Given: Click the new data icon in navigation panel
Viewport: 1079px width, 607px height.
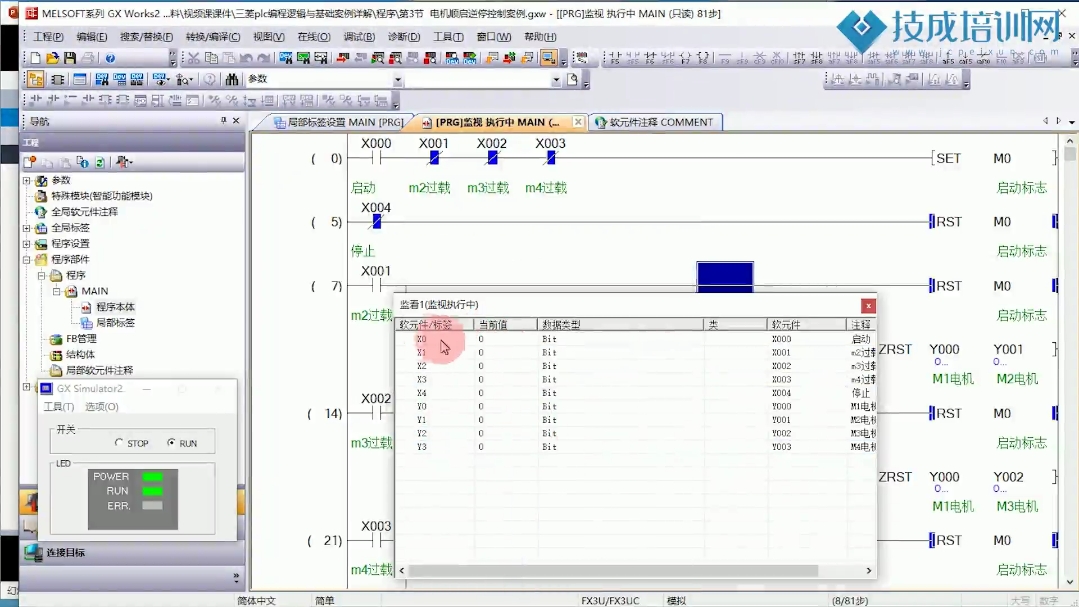Looking at the screenshot, I should [x=30, y=162].
